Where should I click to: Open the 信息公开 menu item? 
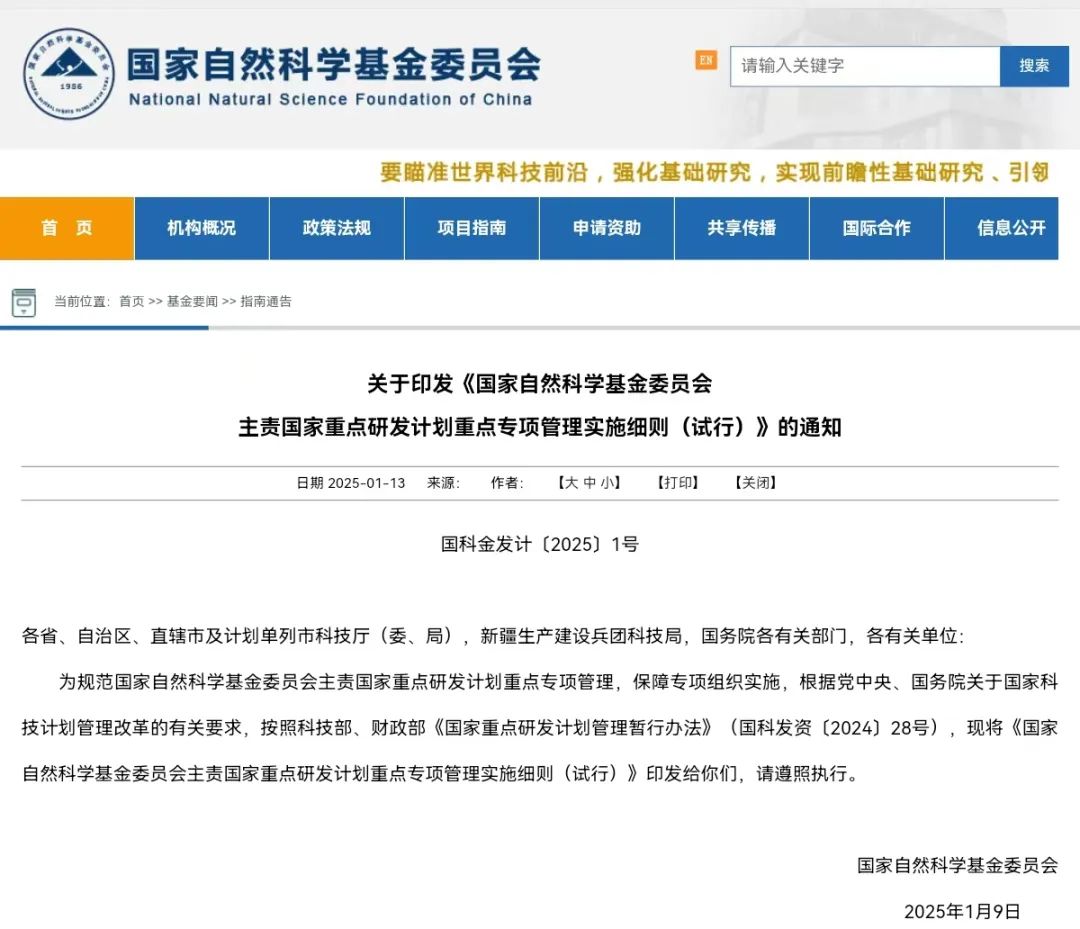[1001, 228]
